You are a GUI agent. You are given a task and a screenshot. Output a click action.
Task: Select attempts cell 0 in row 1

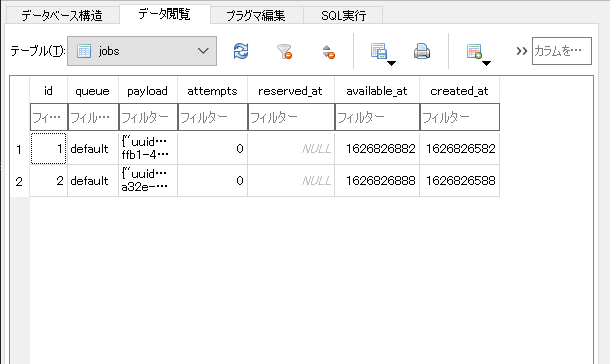[213, 149]
